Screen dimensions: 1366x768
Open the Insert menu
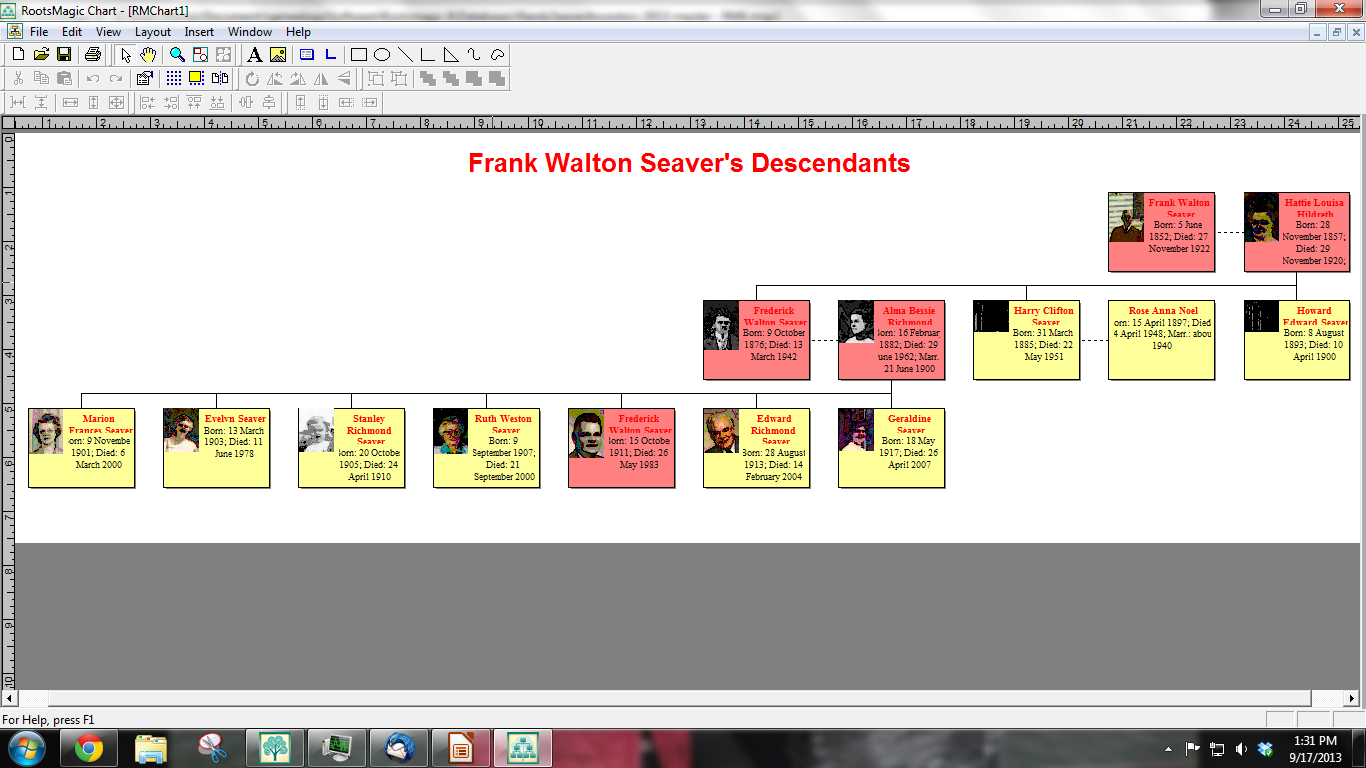[199, 31]
